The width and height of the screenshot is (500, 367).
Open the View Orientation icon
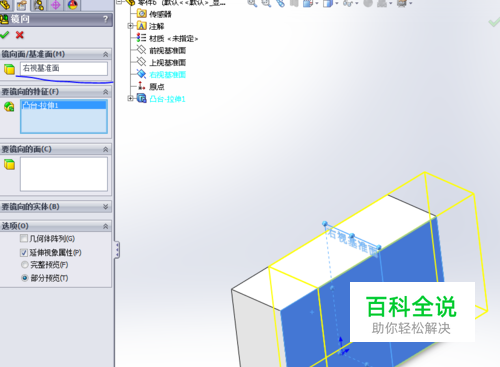(x=307, y=3)
